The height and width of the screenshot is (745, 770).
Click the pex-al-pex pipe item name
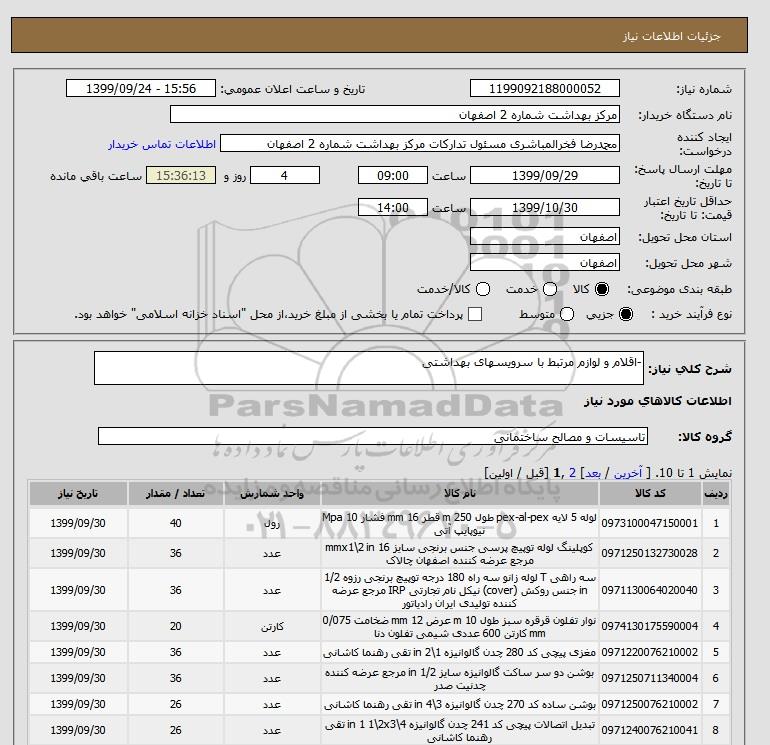tap(460, 524)
